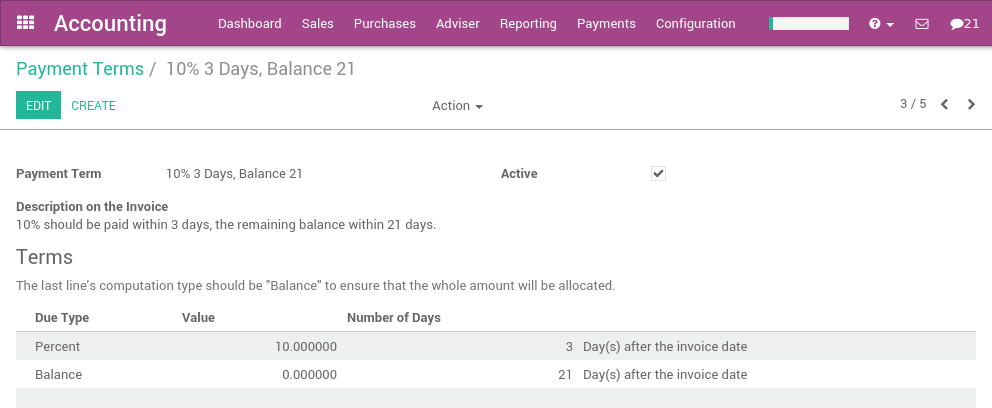
Task: Open the Sales menu
Action: [317, 24]
